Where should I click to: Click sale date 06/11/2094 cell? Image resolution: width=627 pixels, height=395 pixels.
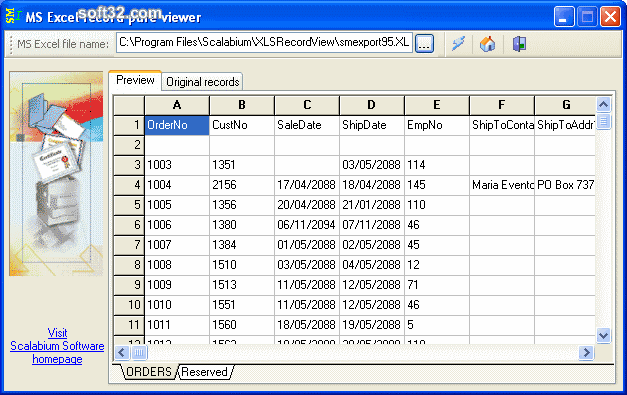tap(307, 225)
